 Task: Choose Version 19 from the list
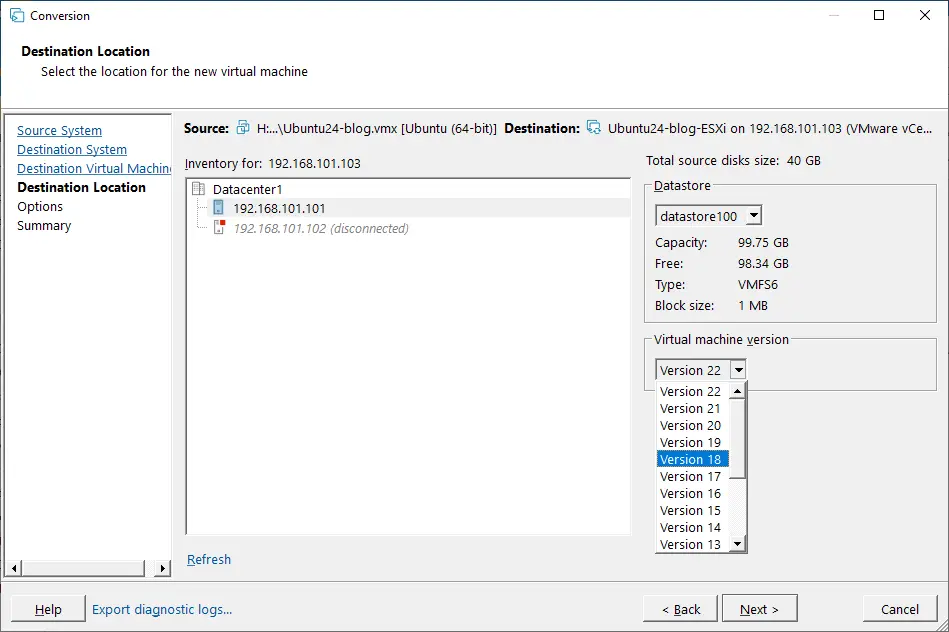pyautogui.click(x=692, y=443)
